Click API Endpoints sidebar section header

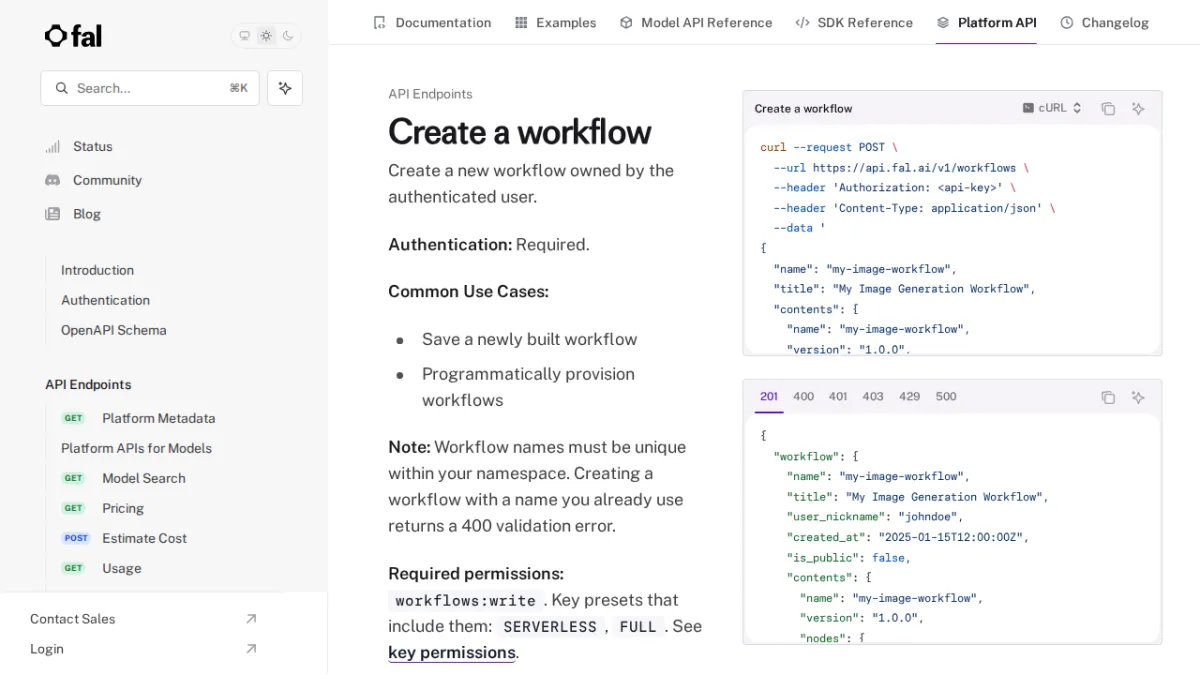[x=88, y=384]
